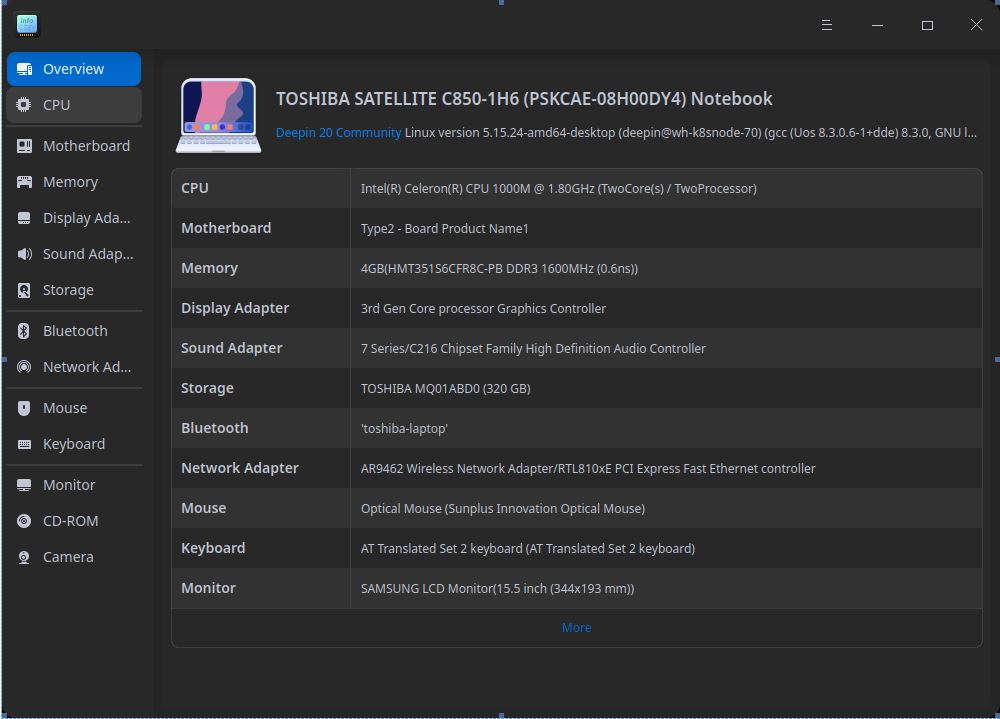This screenshot has height=719, width=1000.
Task: Click the Device Manager app icon in titlebar
Action: click(x=27, y=25)
